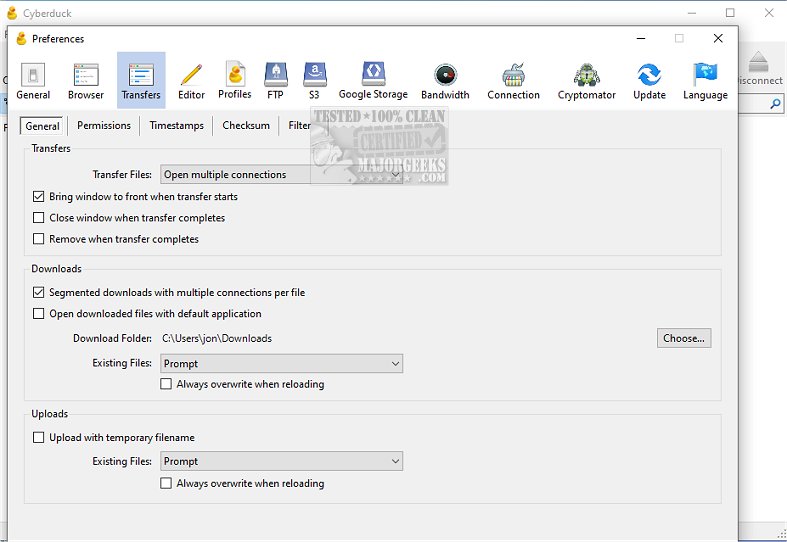Enable Remove when transfer completes

[39, 238]
